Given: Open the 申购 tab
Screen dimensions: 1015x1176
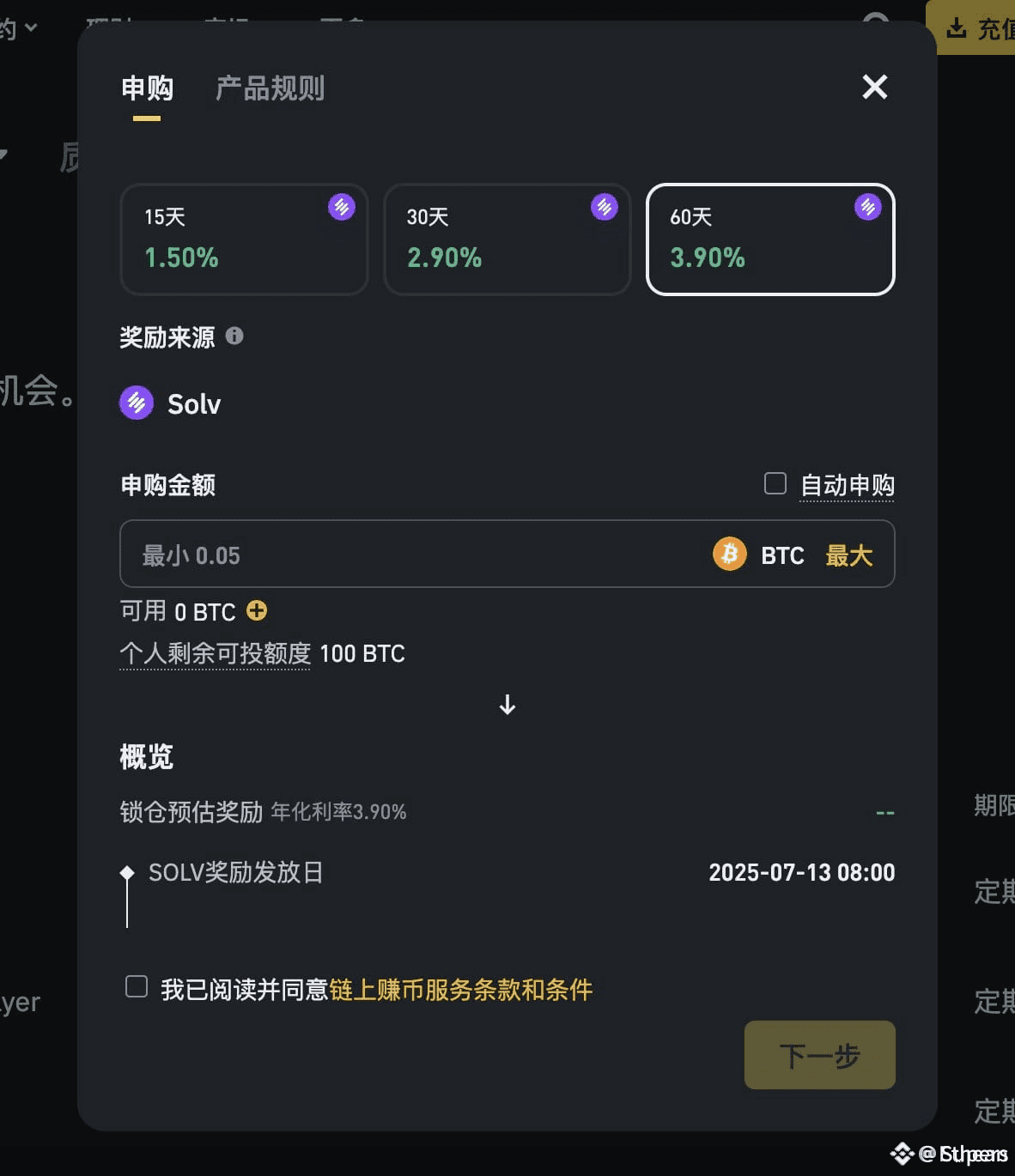Looking at the screenshot, I should tap(147, 88).
